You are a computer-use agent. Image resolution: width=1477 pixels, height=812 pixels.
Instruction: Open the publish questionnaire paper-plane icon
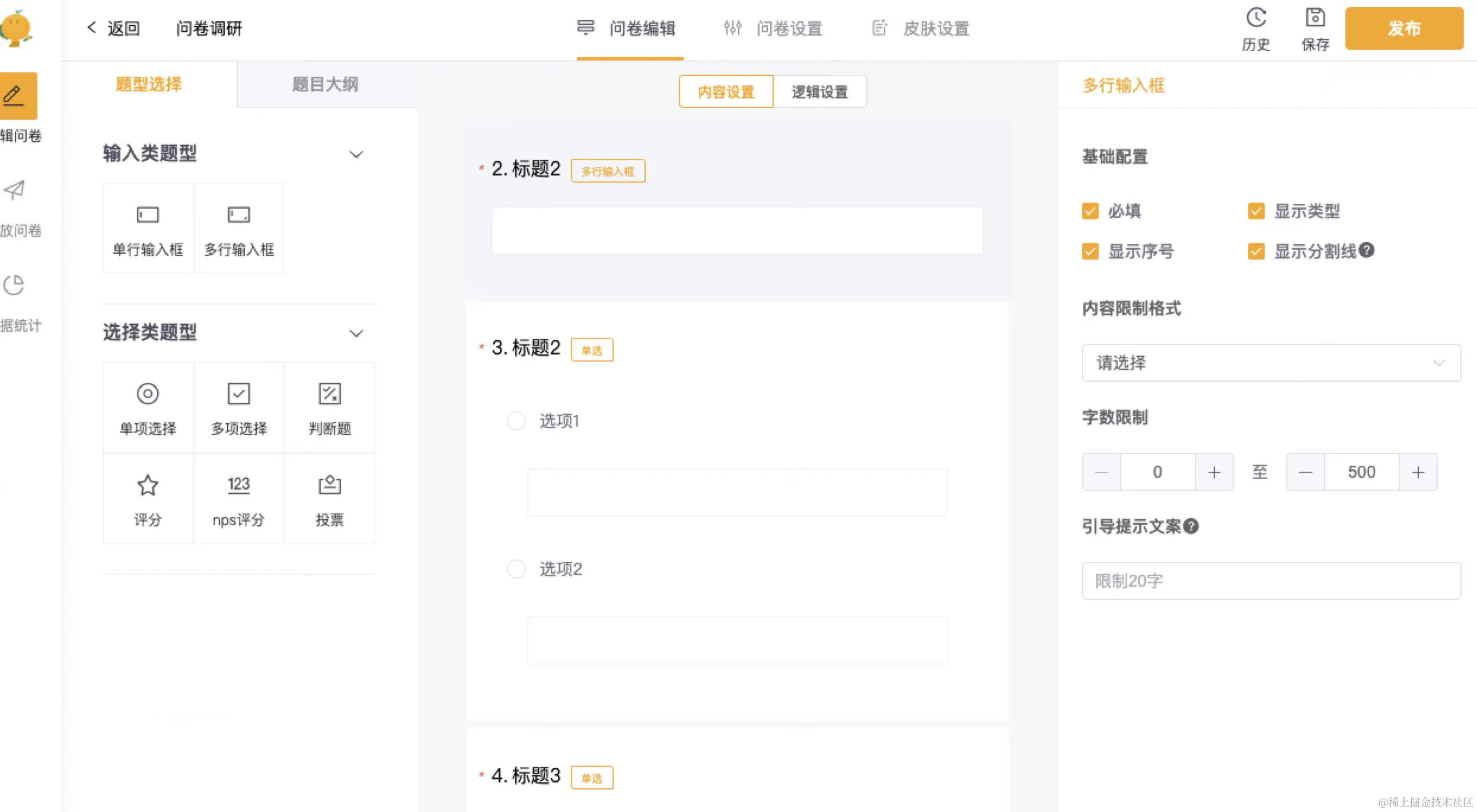pos(14,190)
